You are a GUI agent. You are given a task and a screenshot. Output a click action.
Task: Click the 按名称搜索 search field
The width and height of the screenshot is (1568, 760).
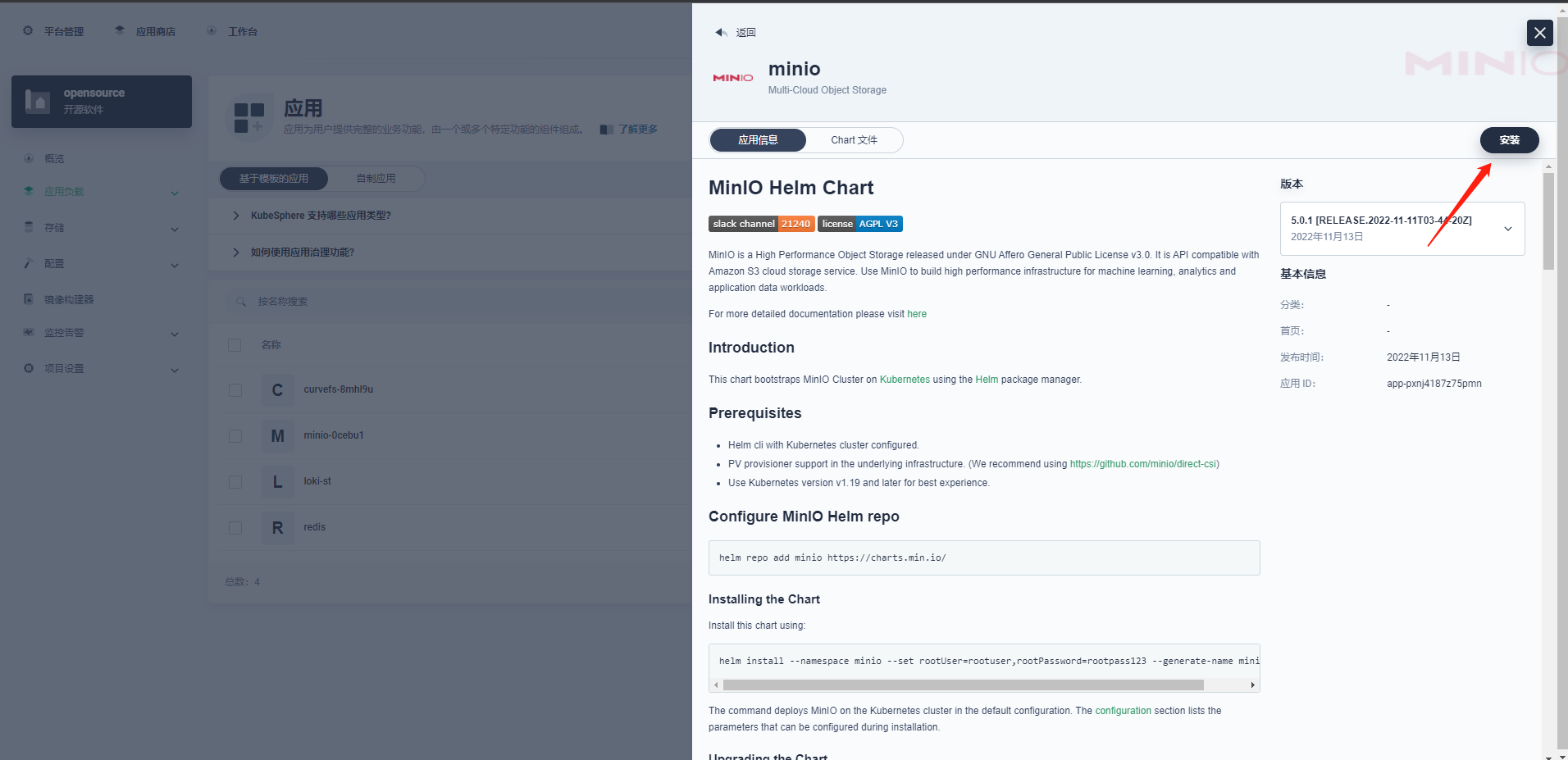click(459, 302)
